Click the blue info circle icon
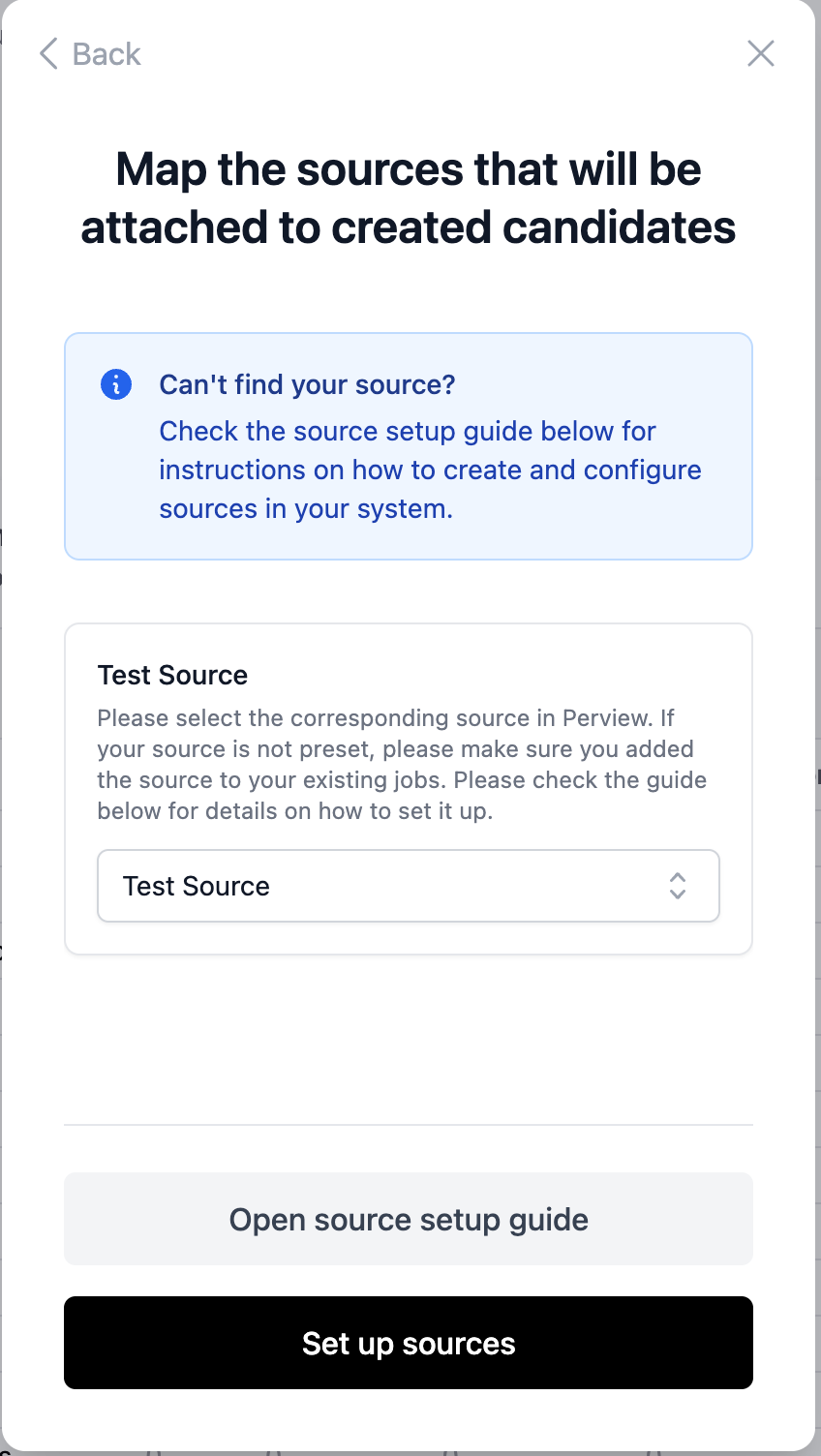This screenshot has width=821, height=1456. pyautogui.click(x=116, y=384)
